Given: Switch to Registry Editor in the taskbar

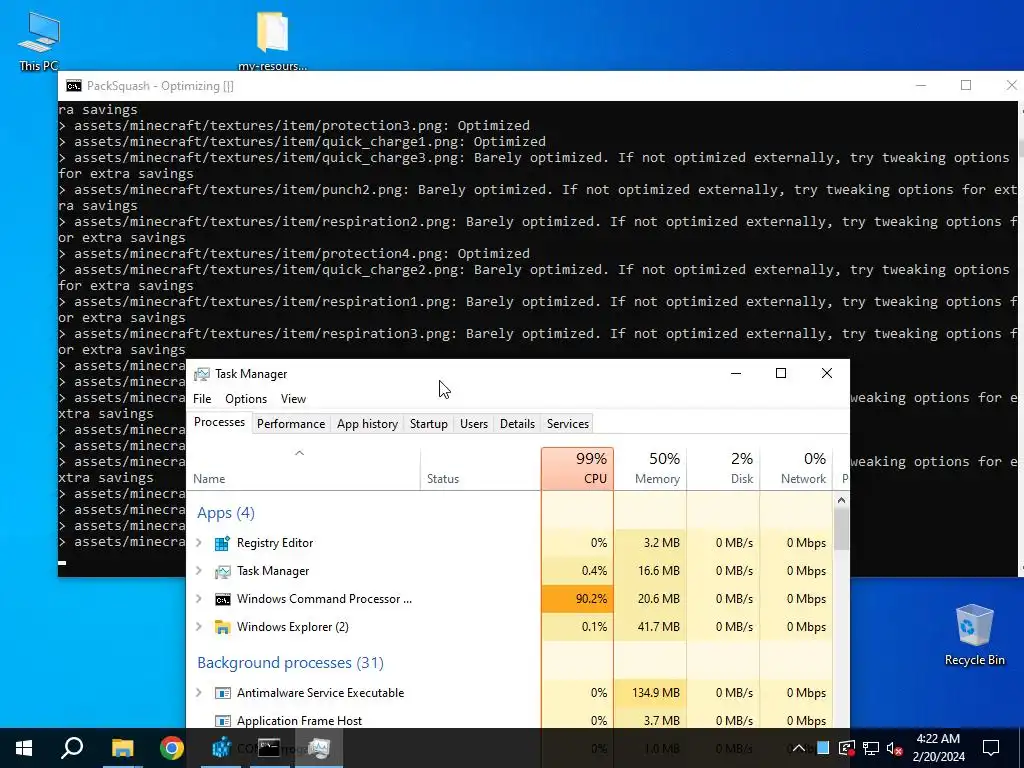Looking at the screenshot, I should tap(221, 748).
